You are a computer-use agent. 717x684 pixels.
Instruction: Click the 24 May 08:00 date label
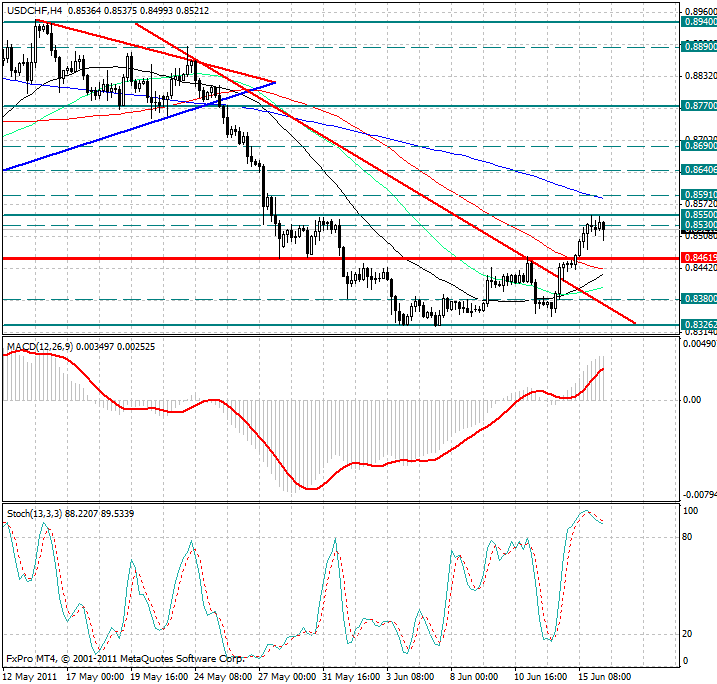[x=223, y=677]
